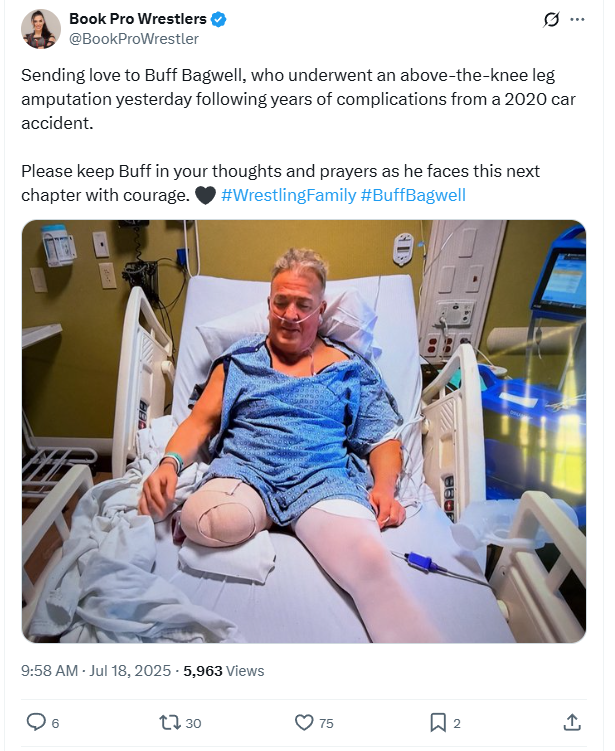Enlarge the hospital bed photo
The image size is (615, 751).
[303, 430]
